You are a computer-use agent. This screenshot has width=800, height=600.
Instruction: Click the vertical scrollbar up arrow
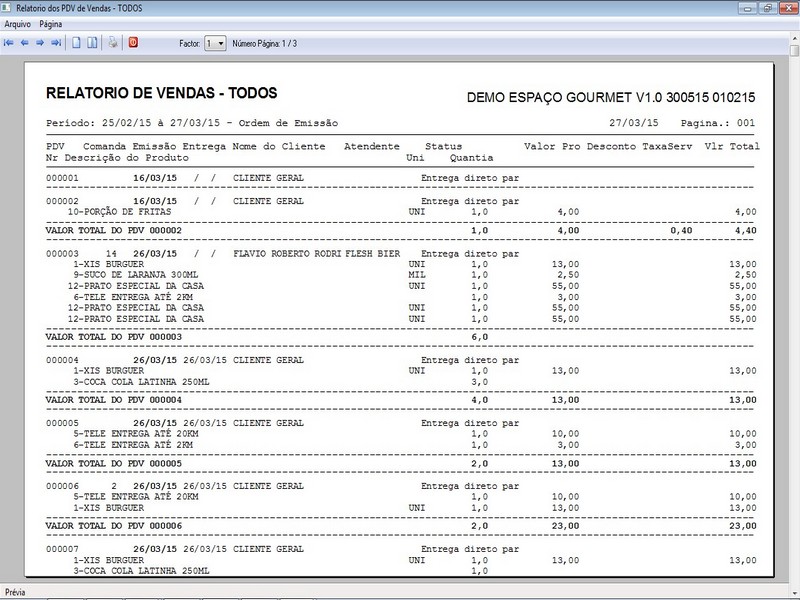point(794,38)
